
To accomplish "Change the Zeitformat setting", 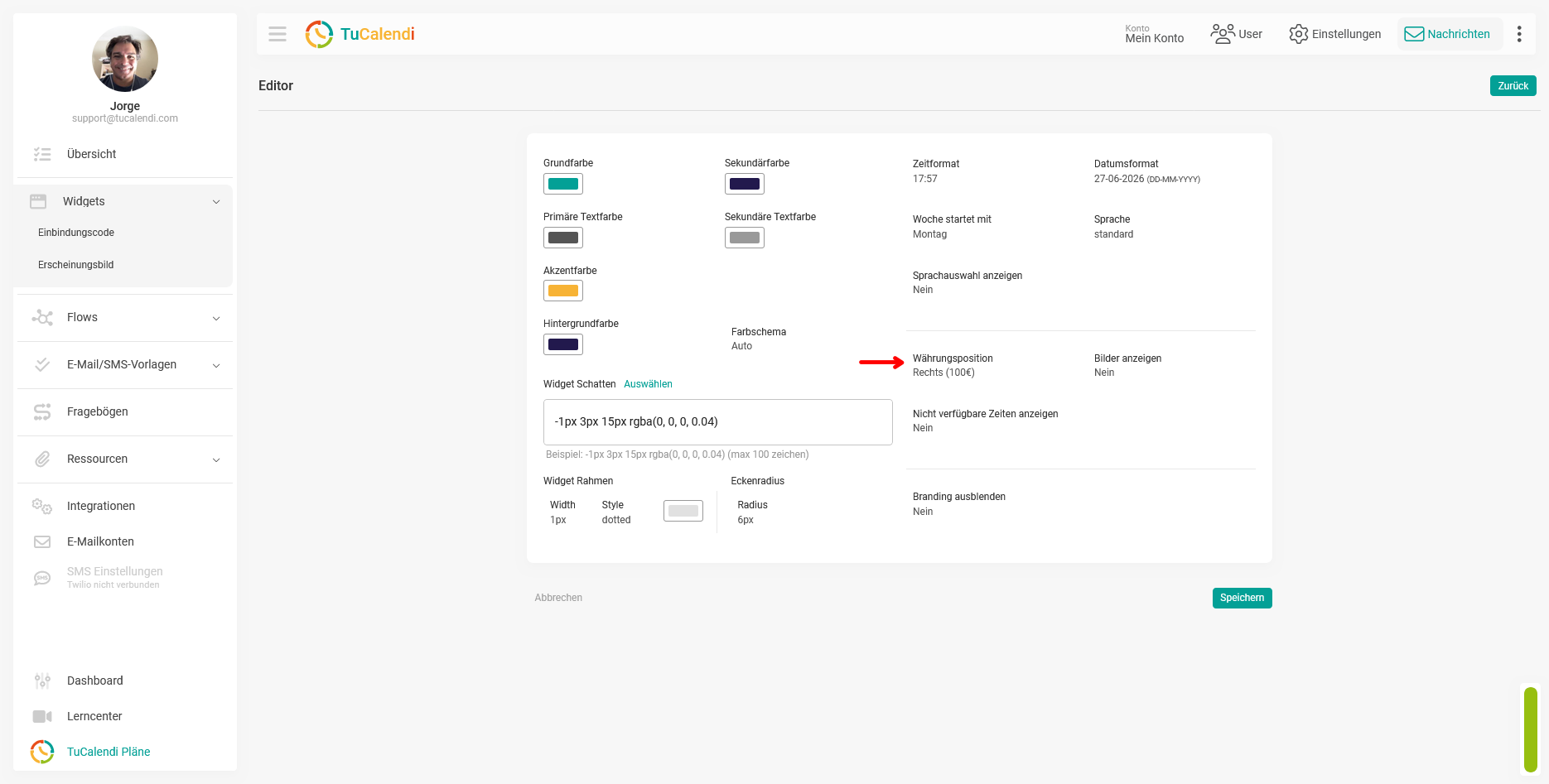I will pyautogui.click(x=936, y=171).
